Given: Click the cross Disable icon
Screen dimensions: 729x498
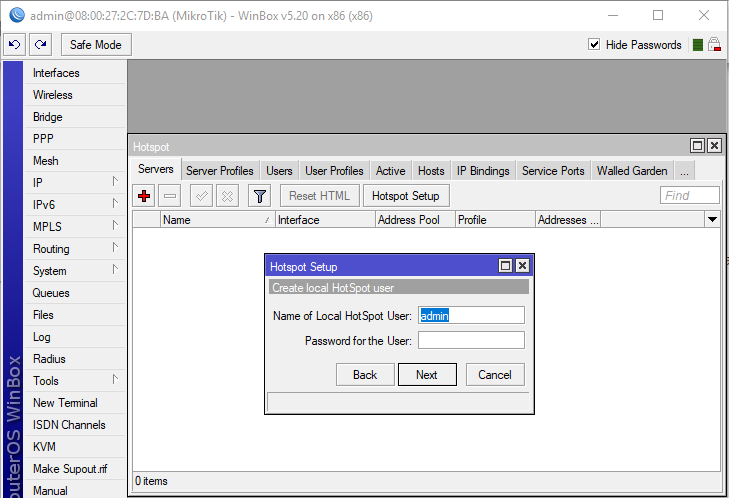Looking at the screenshot, I should [x=227, y=196].
